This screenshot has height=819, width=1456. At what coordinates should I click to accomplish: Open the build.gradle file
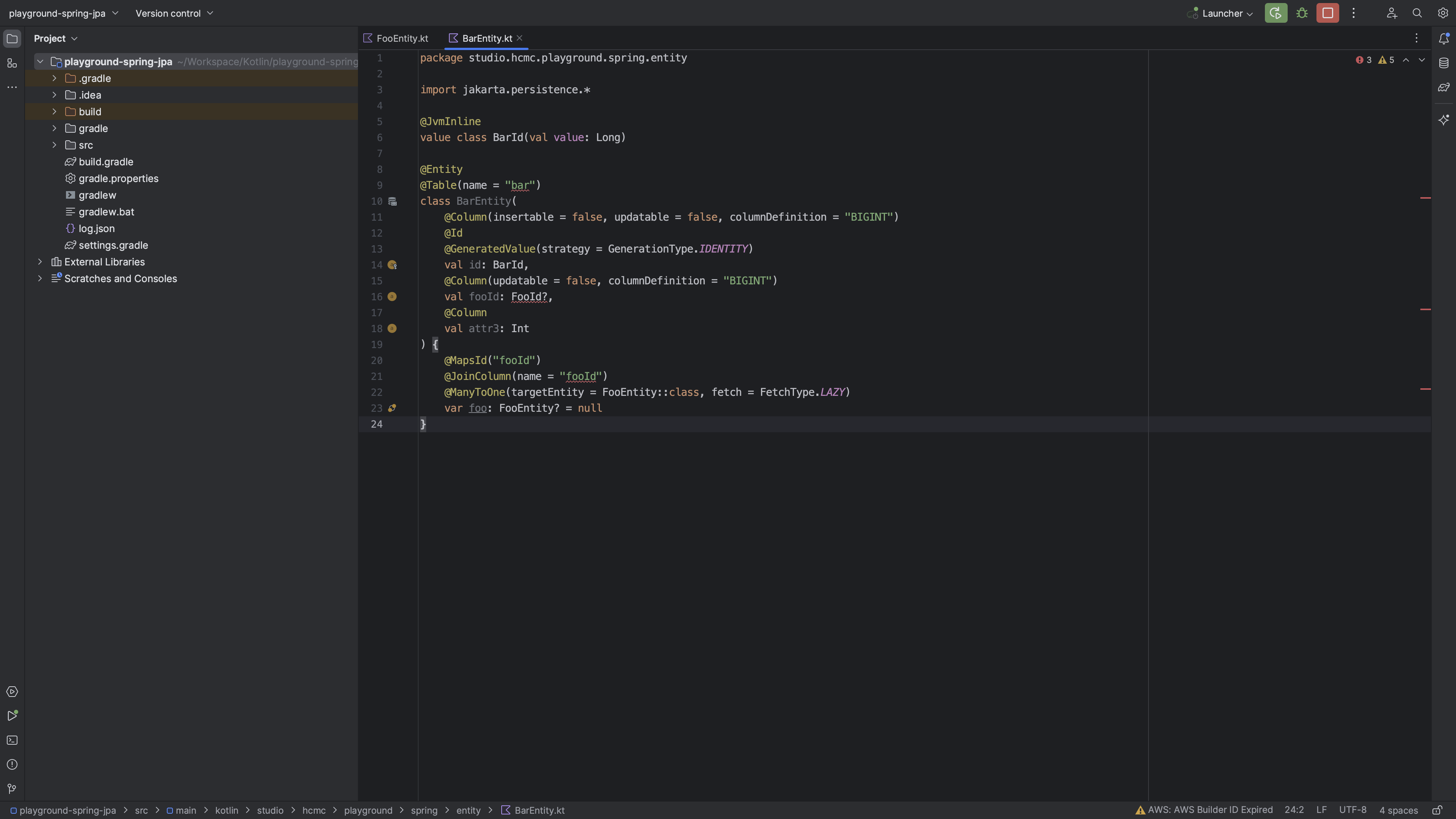[x=106, y=162]
